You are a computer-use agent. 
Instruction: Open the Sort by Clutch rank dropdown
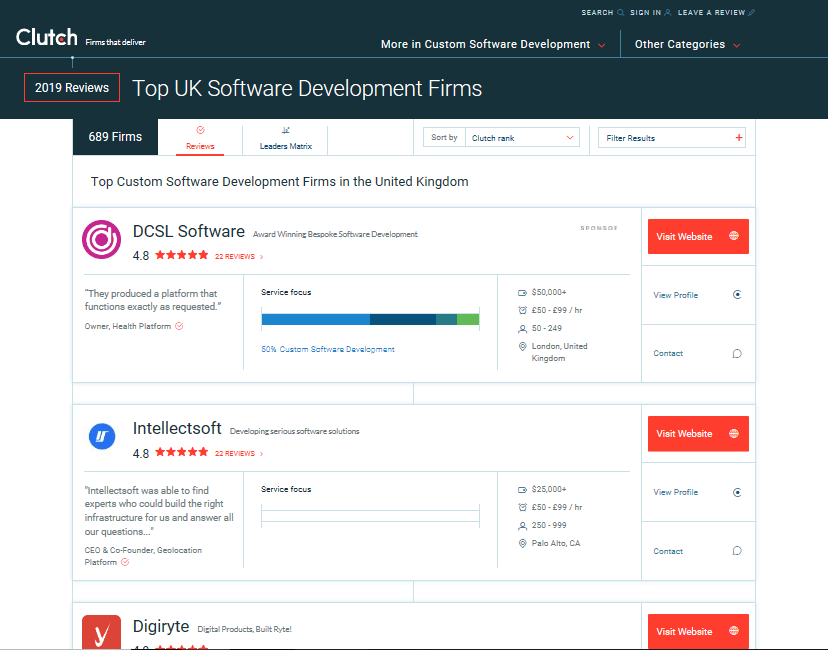coord(520,138)
